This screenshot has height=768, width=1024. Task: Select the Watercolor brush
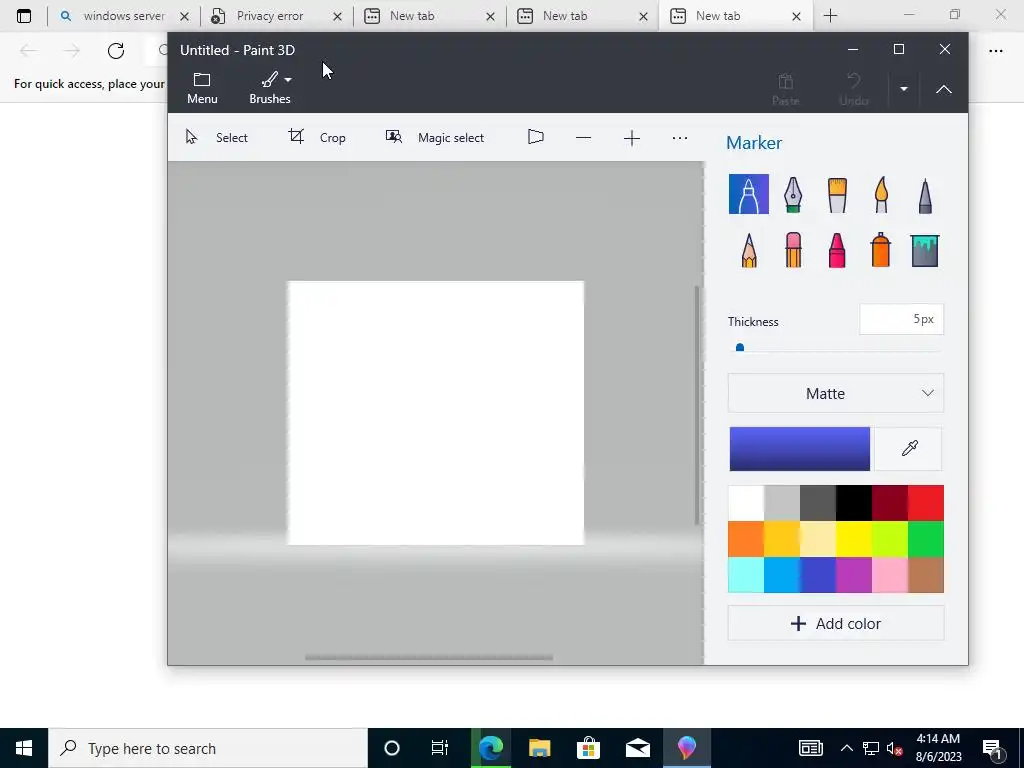[881, 195]
